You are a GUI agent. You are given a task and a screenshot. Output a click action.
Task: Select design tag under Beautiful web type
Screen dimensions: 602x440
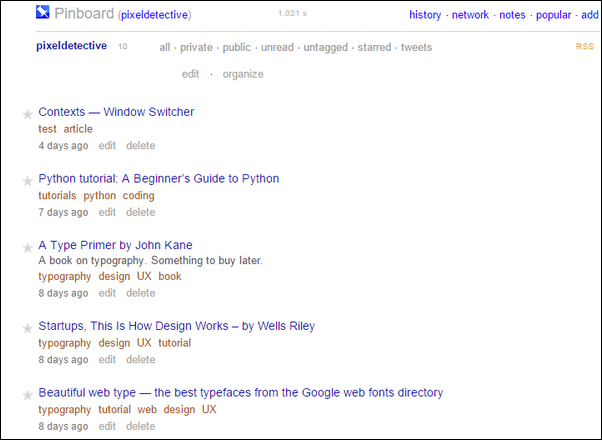pos(179,410)
